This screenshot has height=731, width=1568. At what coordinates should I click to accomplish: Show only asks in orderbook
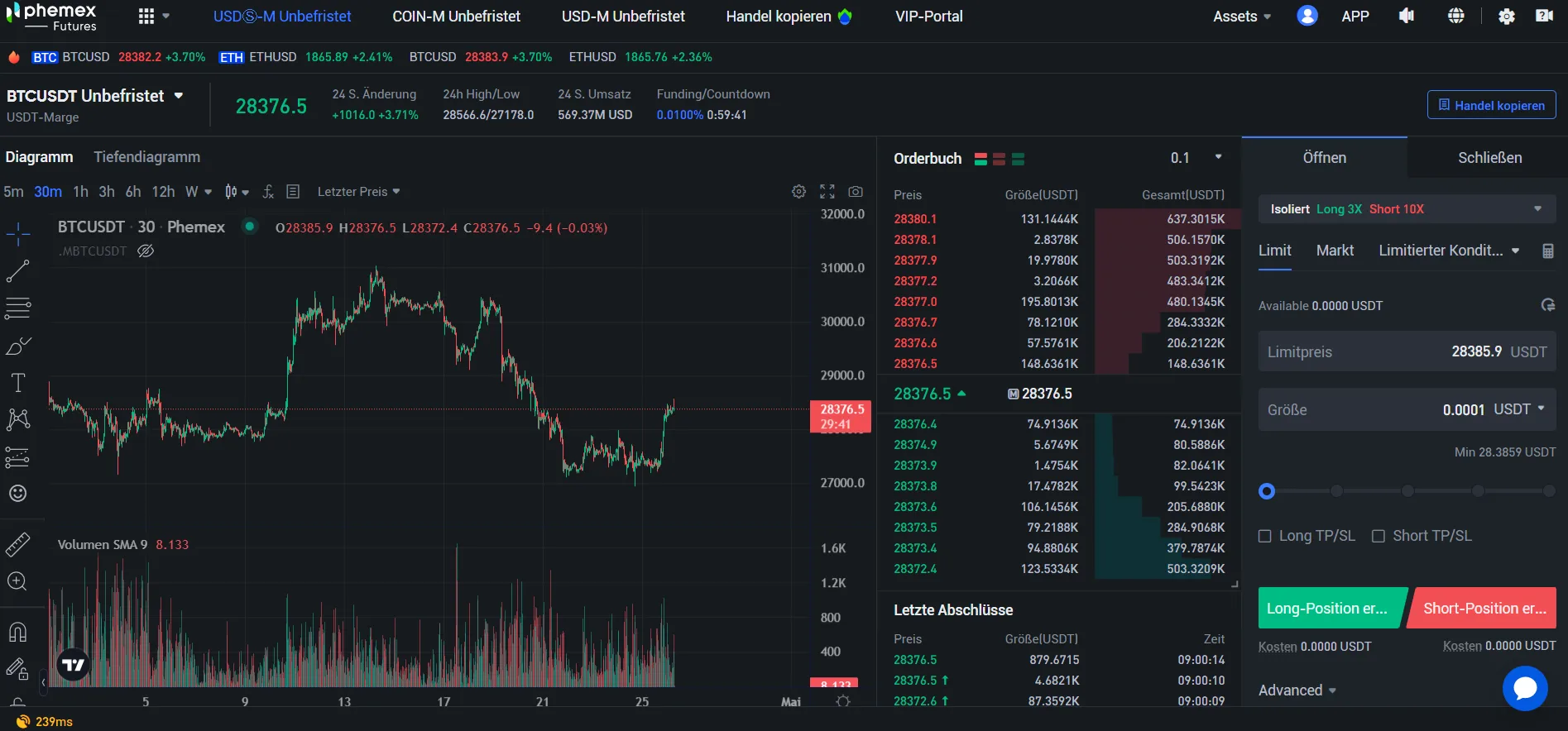(1000, 159)
